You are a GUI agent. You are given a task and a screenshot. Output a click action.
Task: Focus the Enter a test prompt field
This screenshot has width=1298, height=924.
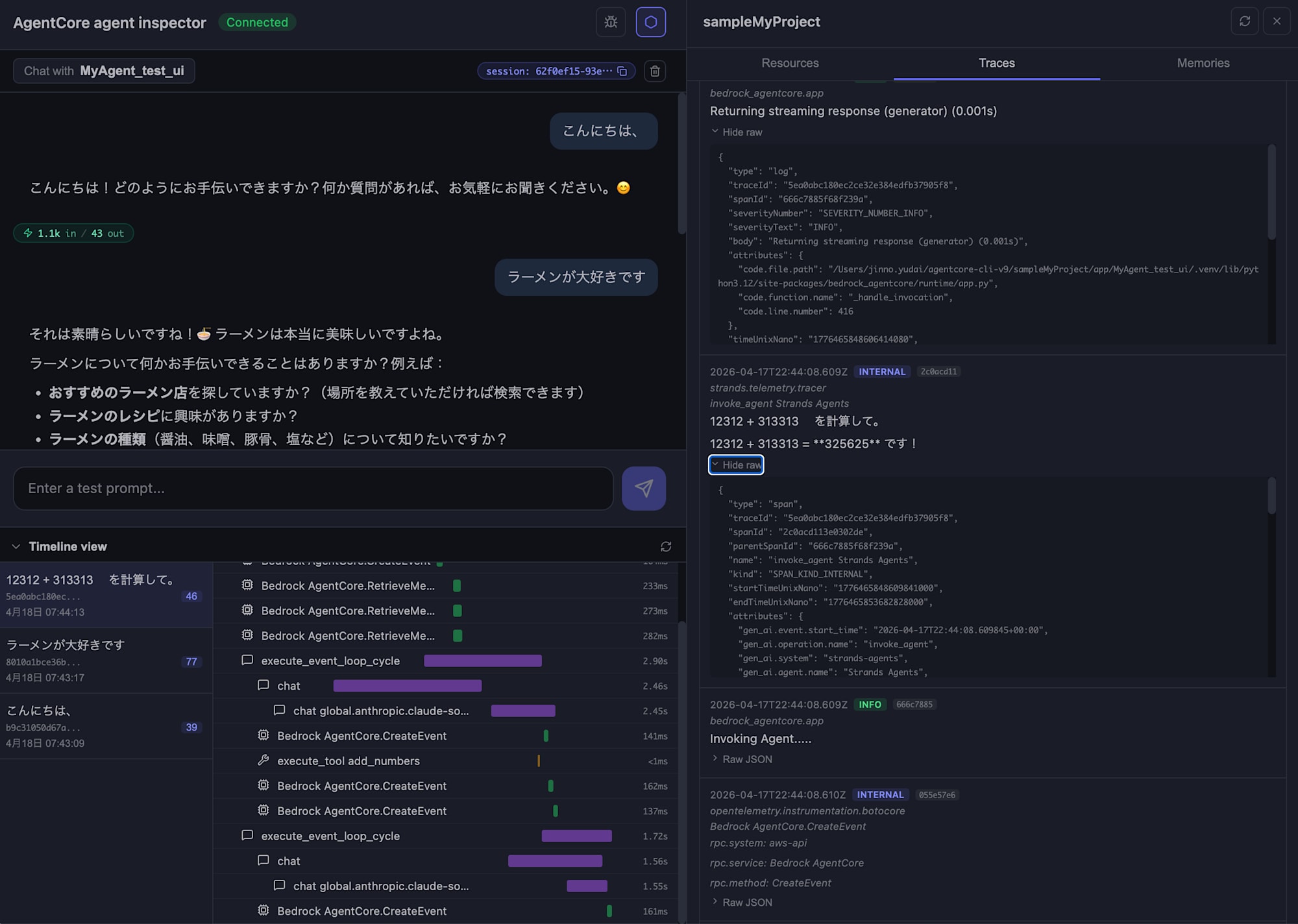(x=313, y=489)
